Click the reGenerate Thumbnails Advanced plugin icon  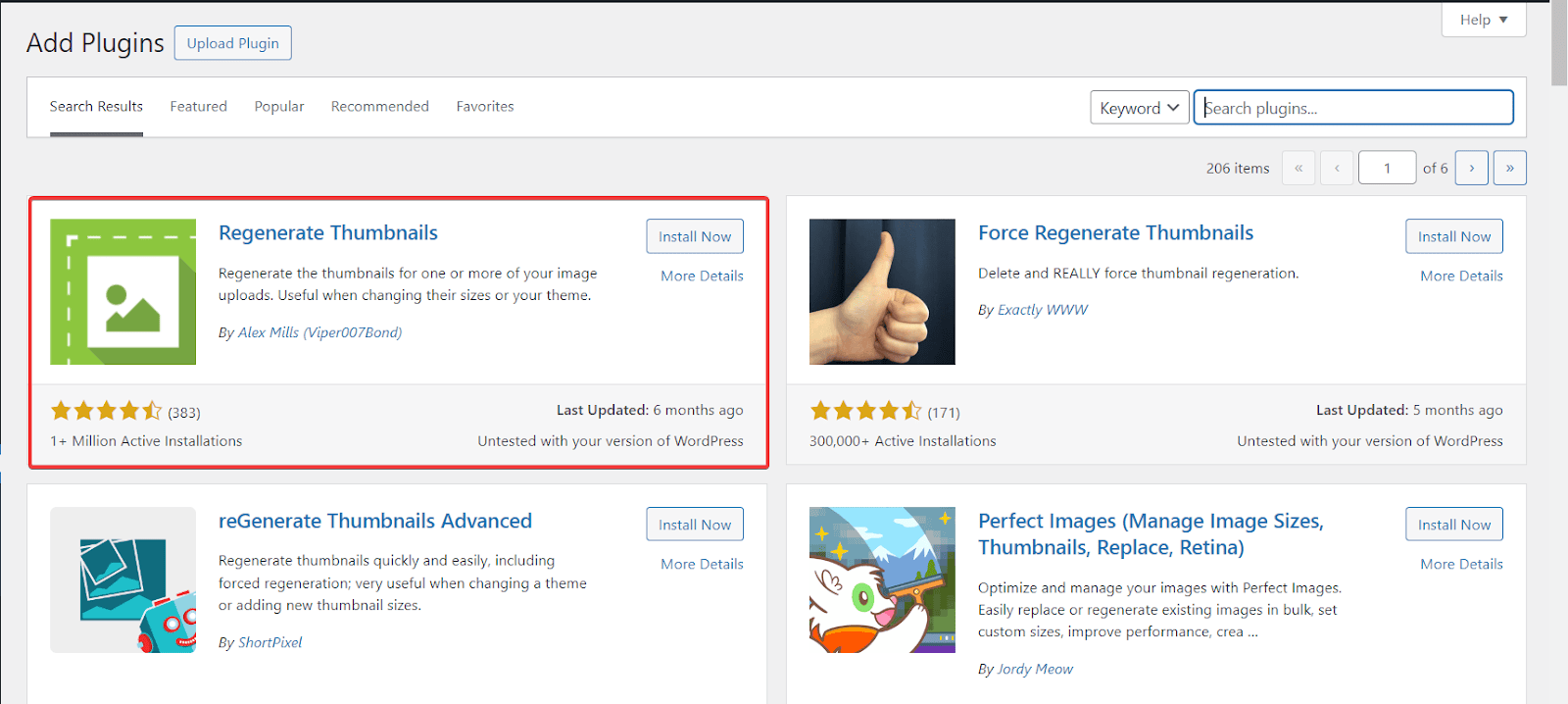[x=122, y=579]
